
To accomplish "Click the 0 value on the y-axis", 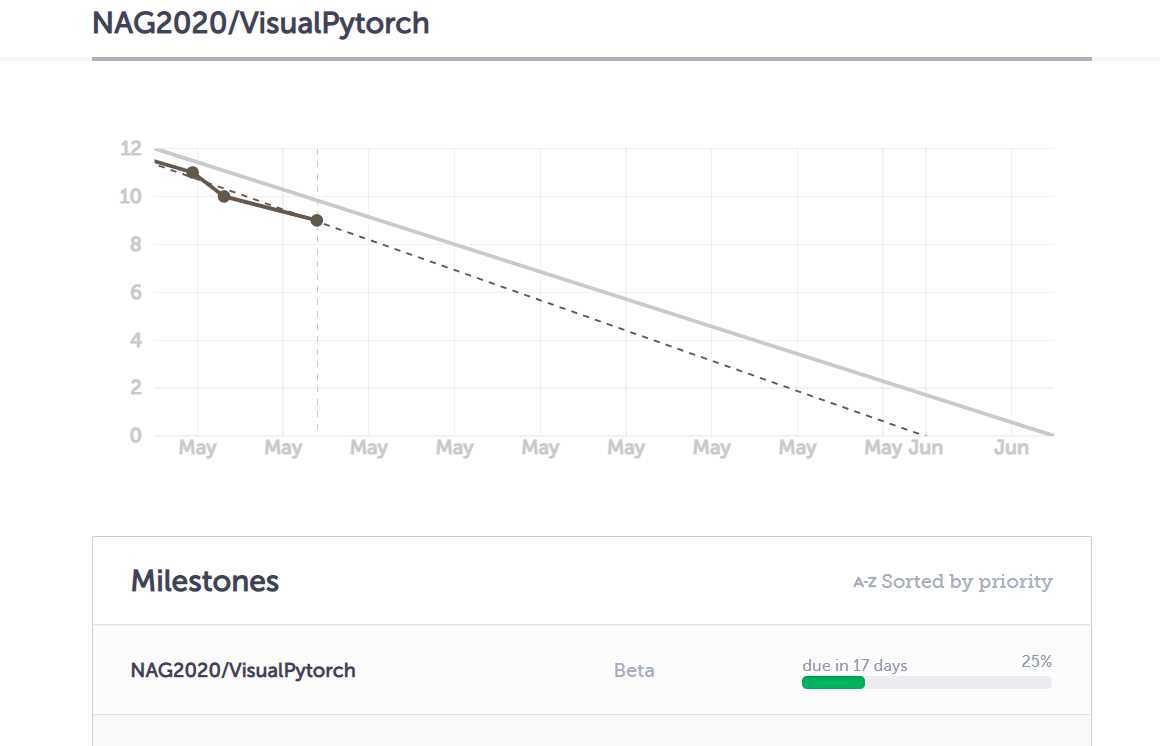I will [135, 435].
